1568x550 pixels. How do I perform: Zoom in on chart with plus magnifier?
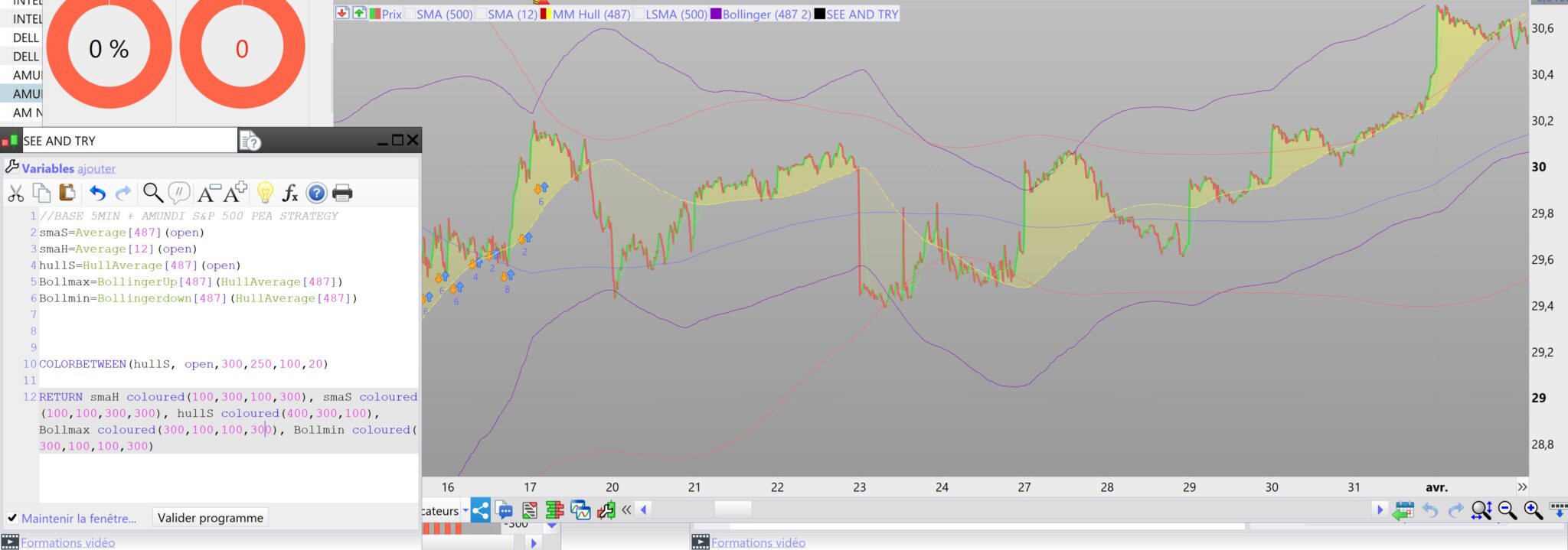[x=1533, y=510]
